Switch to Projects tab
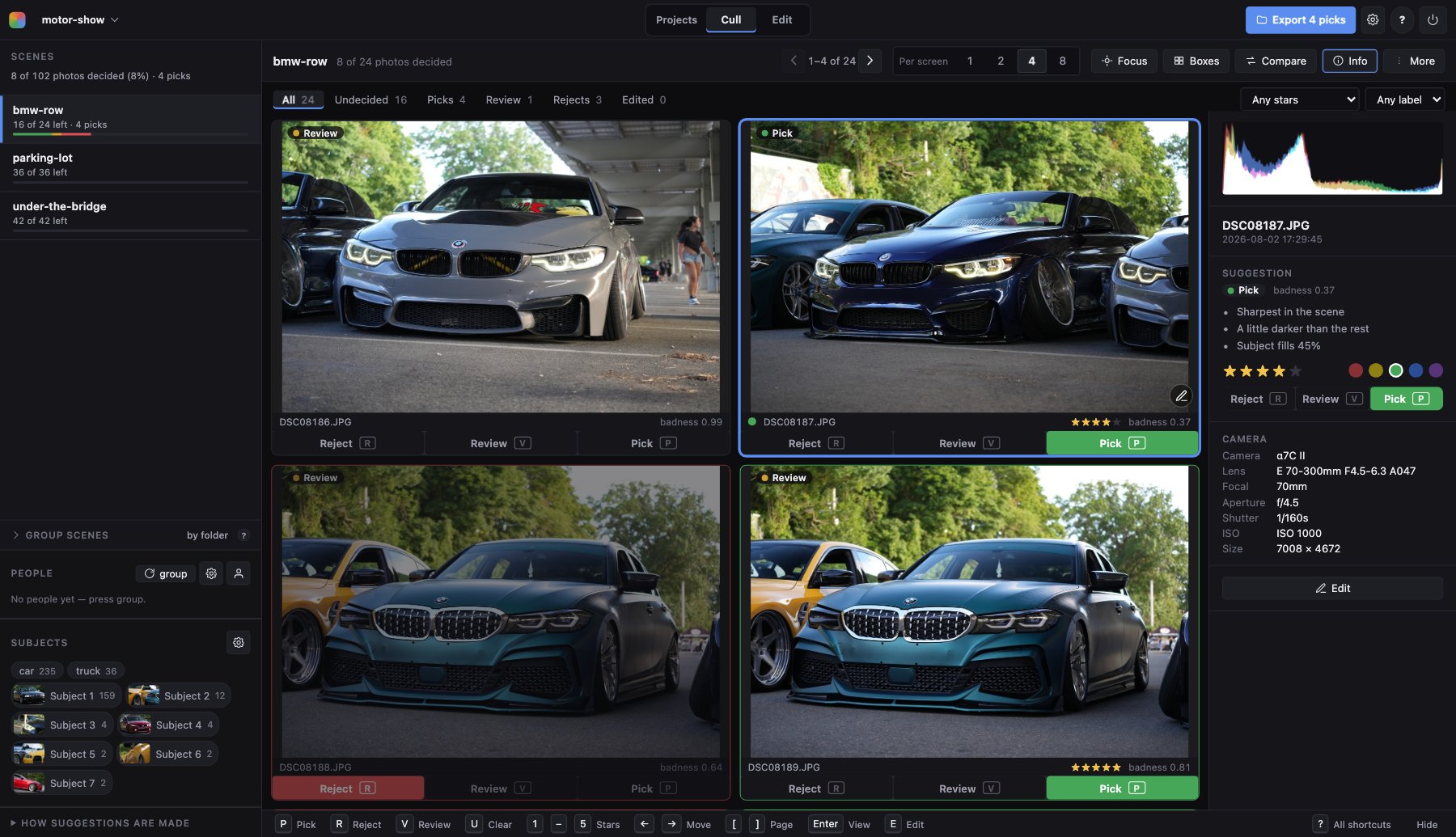This screenshot has height=837, width=1456. click(676, 19)
